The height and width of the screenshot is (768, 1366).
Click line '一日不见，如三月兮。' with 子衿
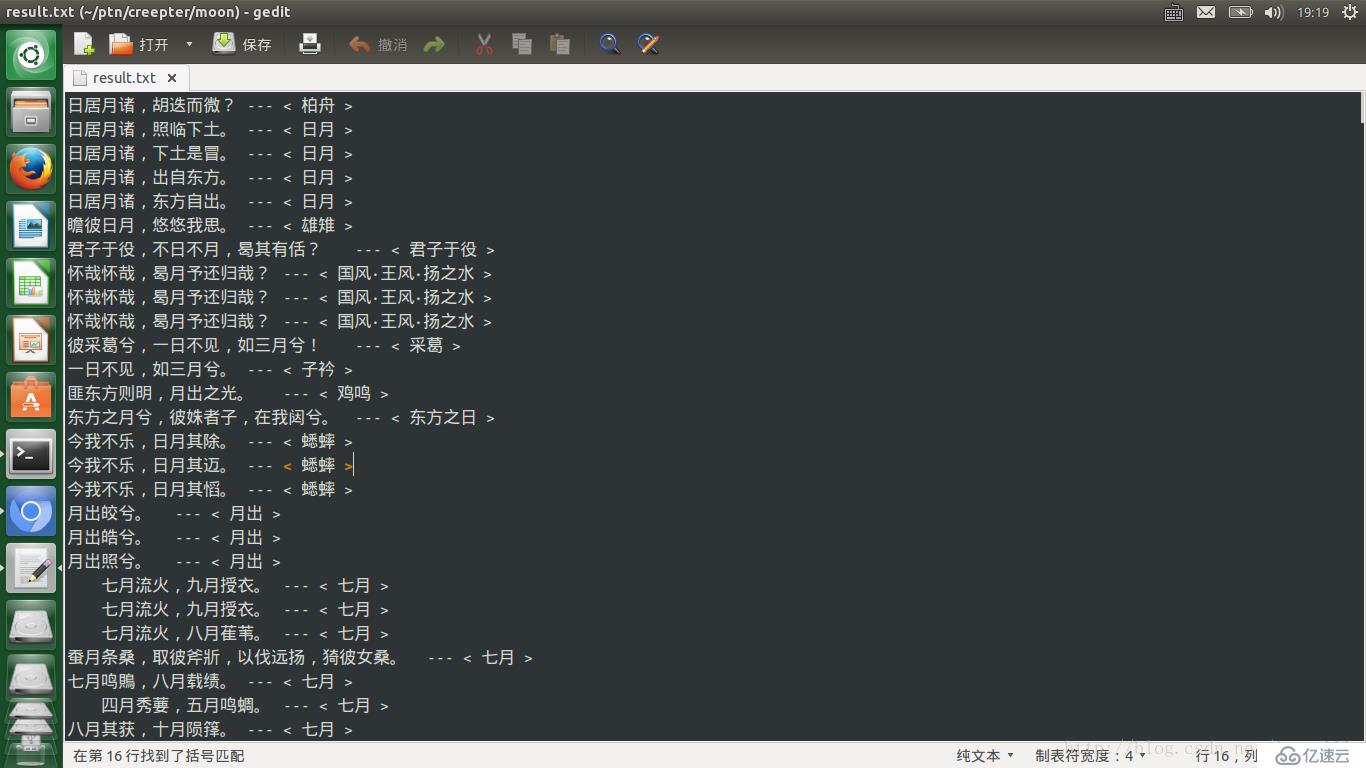[210, 369]
